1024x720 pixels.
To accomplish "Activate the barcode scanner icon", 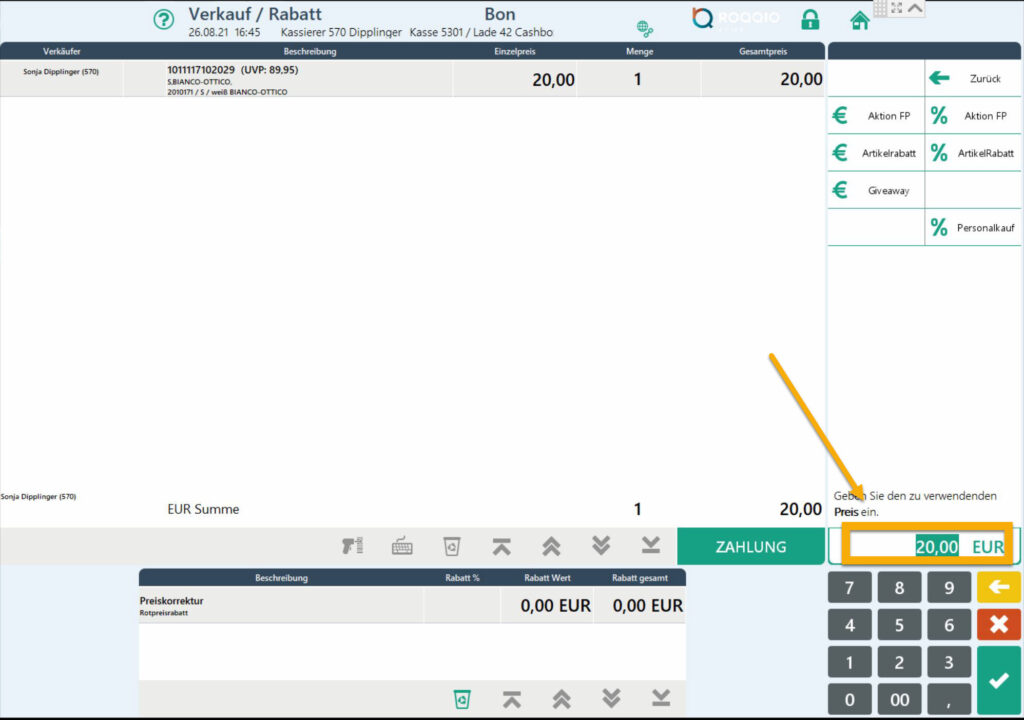I will click(352, 546).
